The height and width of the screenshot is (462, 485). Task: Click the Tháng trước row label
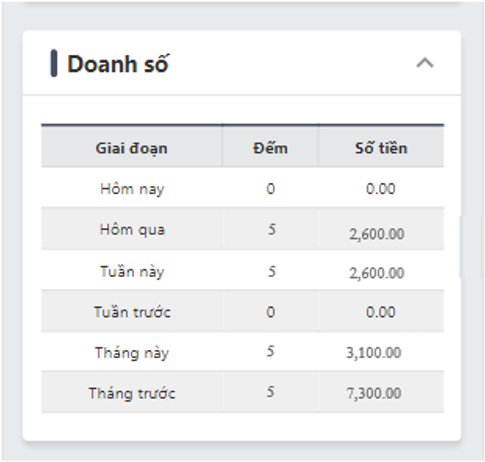click(132, 393)
